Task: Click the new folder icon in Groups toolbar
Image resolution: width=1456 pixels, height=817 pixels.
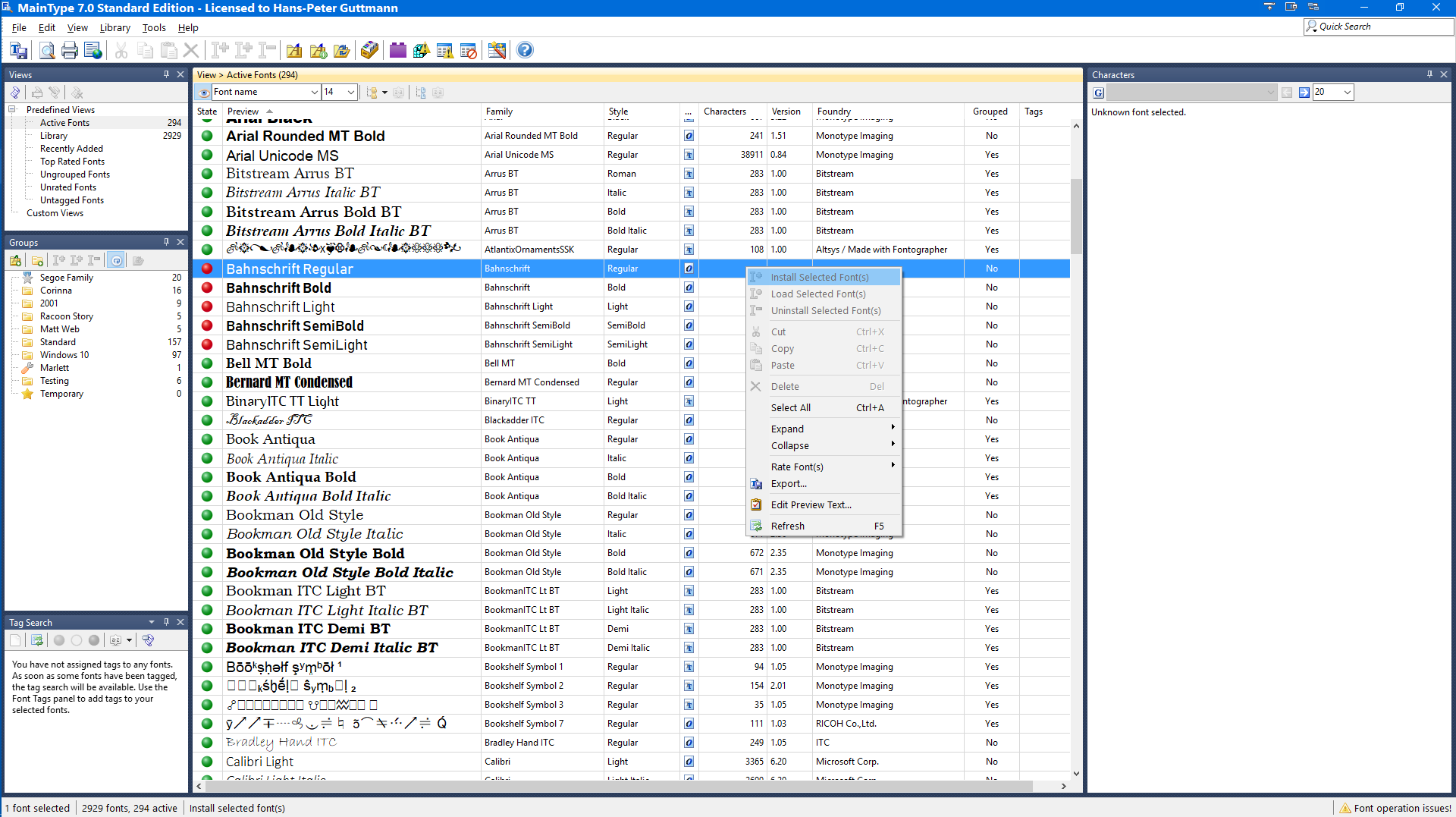Action: [x=37, y=261]
